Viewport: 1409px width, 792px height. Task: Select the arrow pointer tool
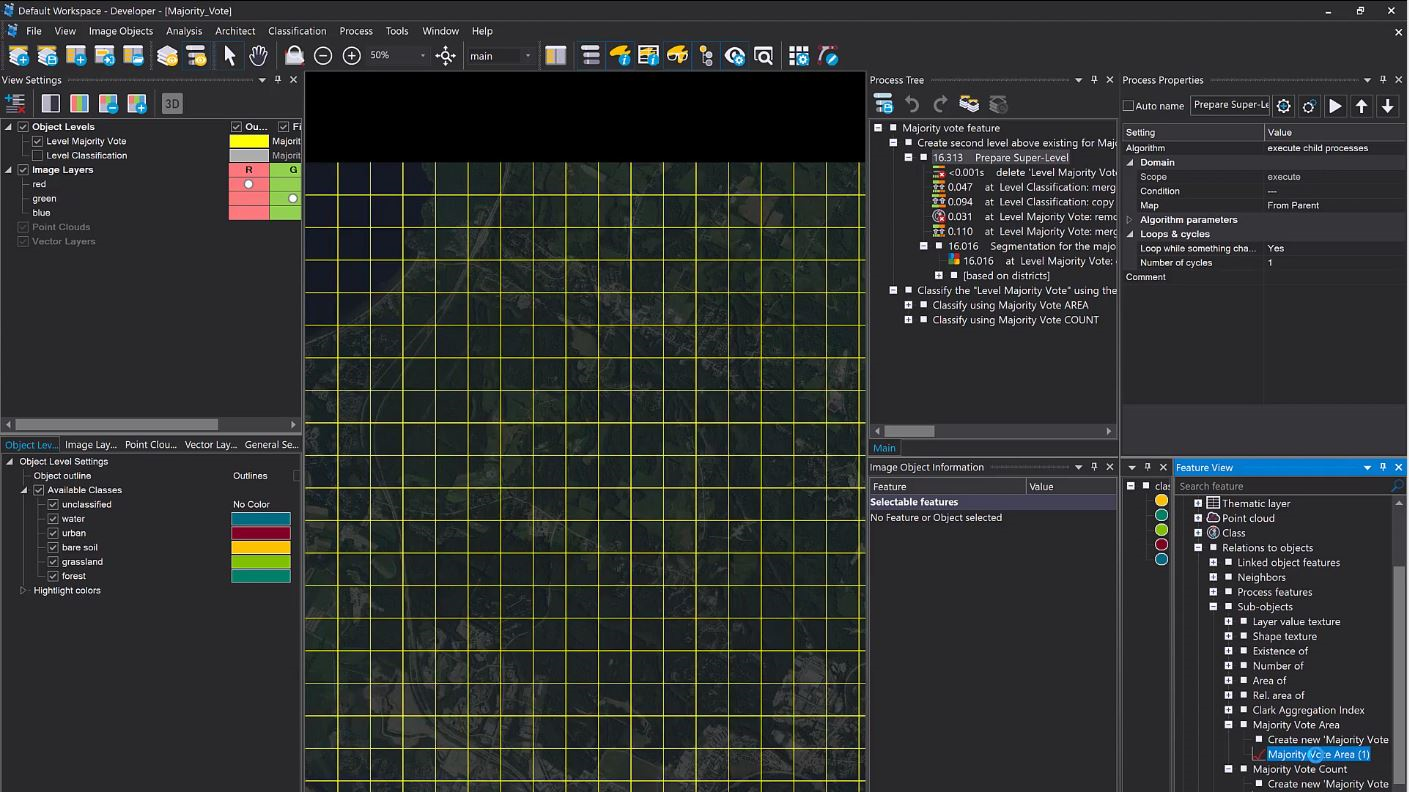pos(229,56)
